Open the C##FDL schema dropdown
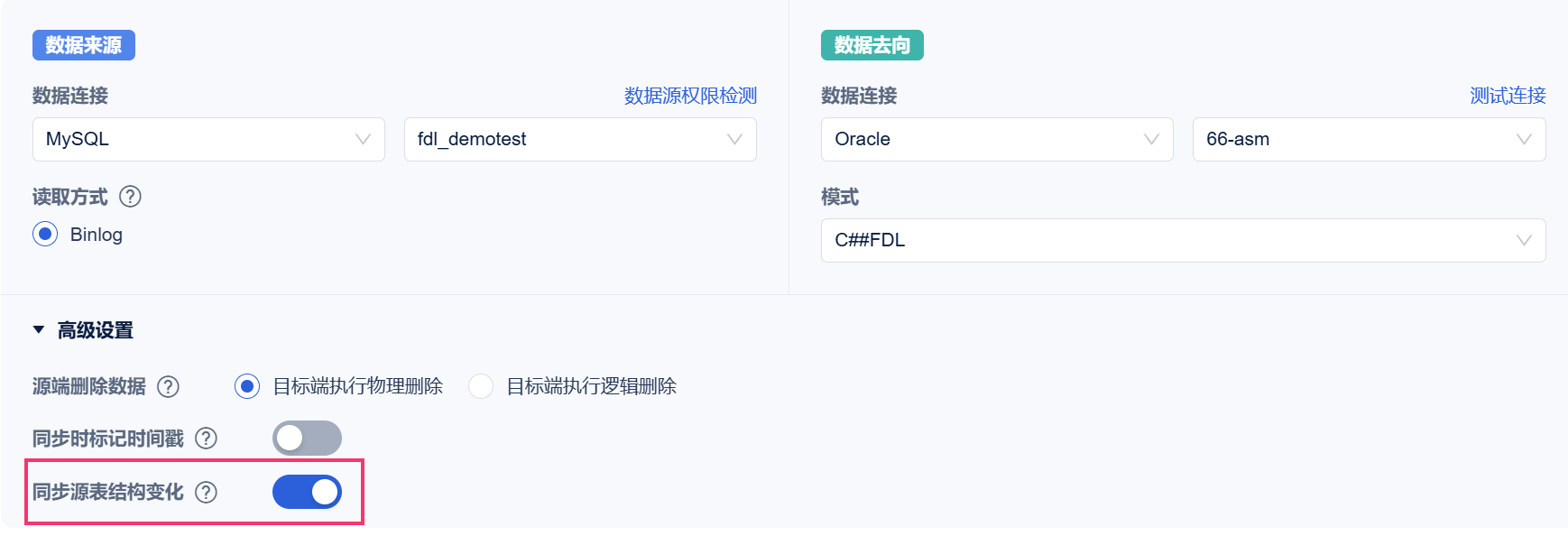1568x536 pixels. [x=1183, y=241]
